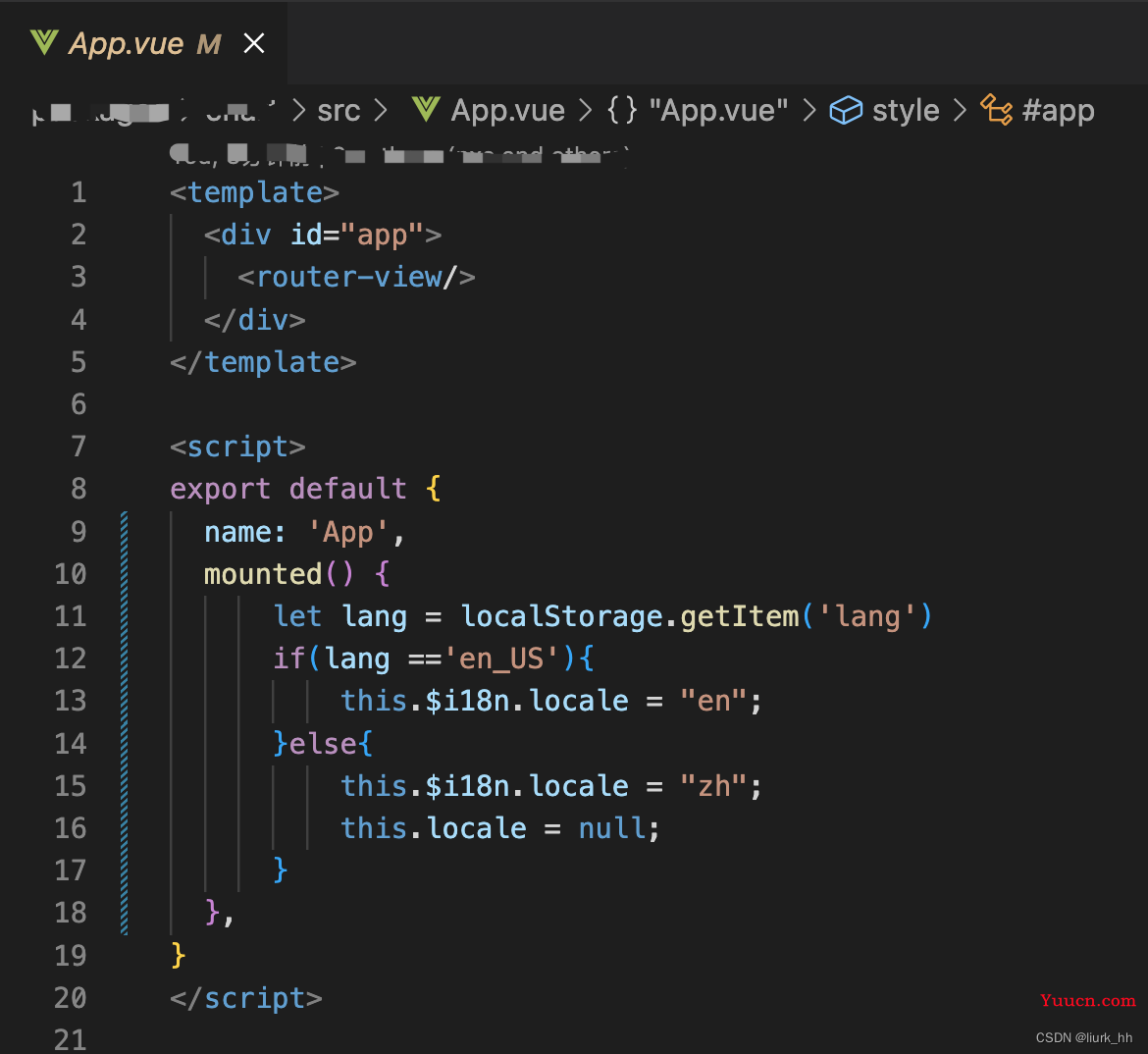Select the #app breadcrumb symbol
The width and height of the screenshot is (1148, 1054).
[x=1058, y=111]
